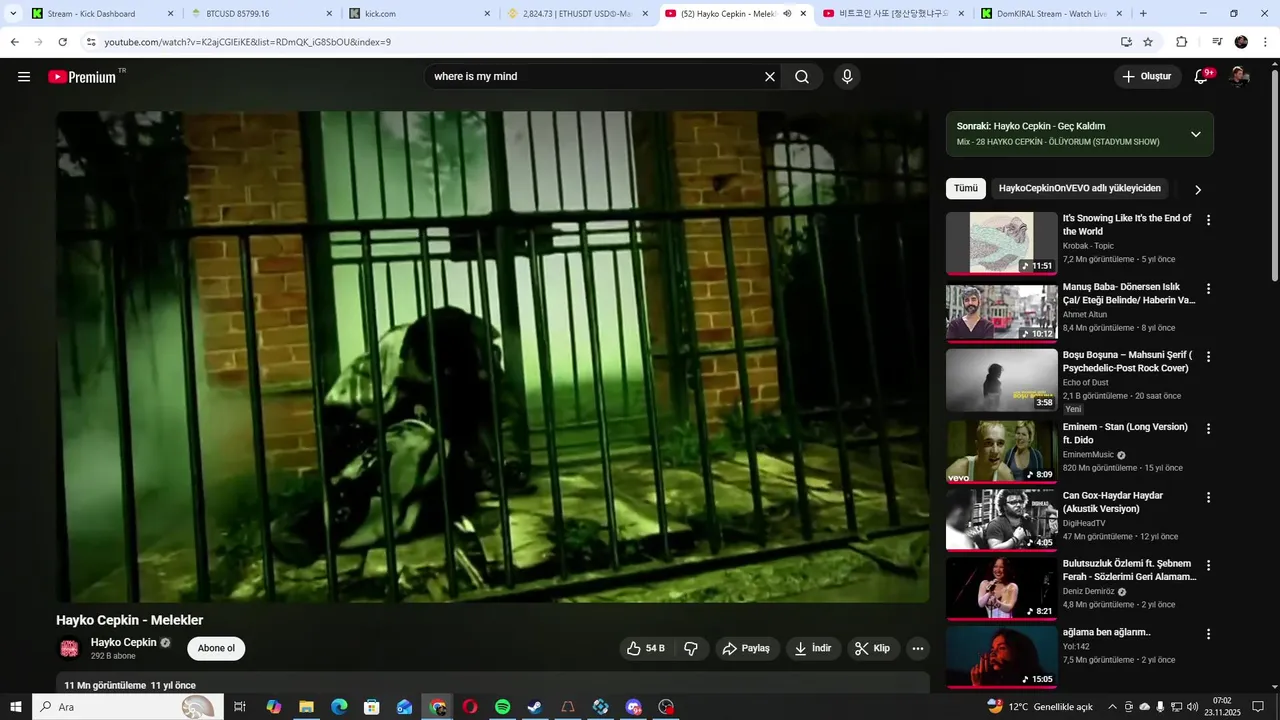1280x720 pixels.
Task: Click the magnifier search button
Action: [x=802, y=77]
